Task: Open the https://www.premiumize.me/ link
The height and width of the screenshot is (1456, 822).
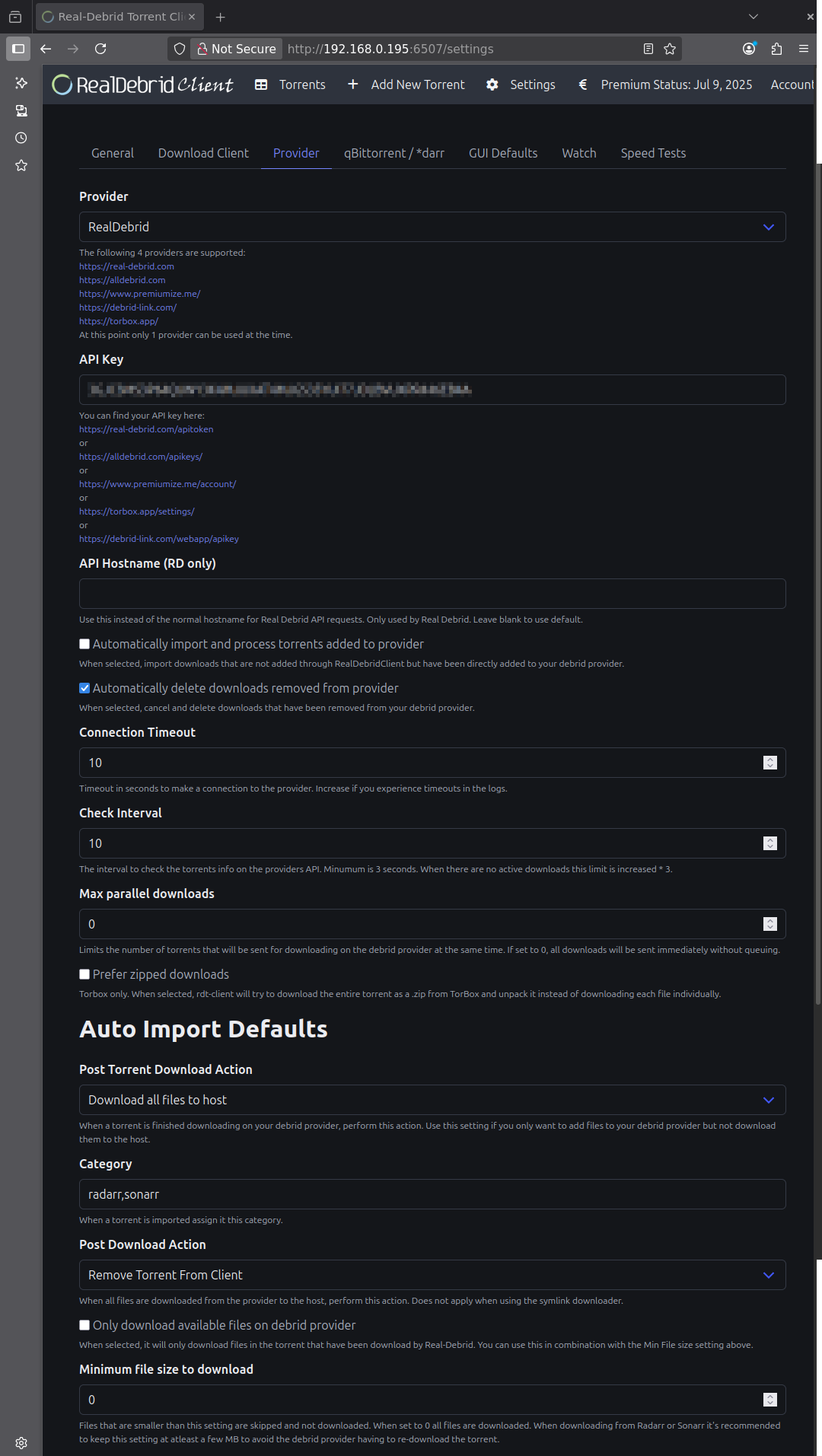Action: [140, 294]
